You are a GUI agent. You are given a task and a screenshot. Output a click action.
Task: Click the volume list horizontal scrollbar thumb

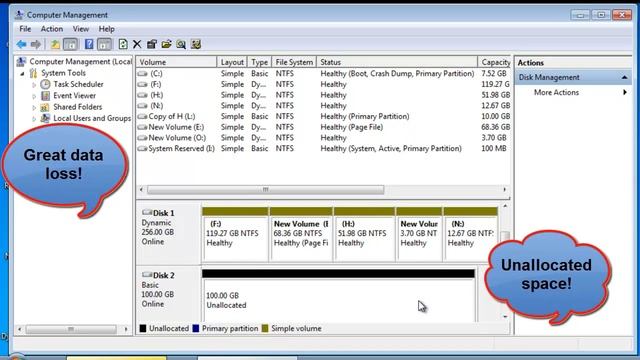coord(265,189)
